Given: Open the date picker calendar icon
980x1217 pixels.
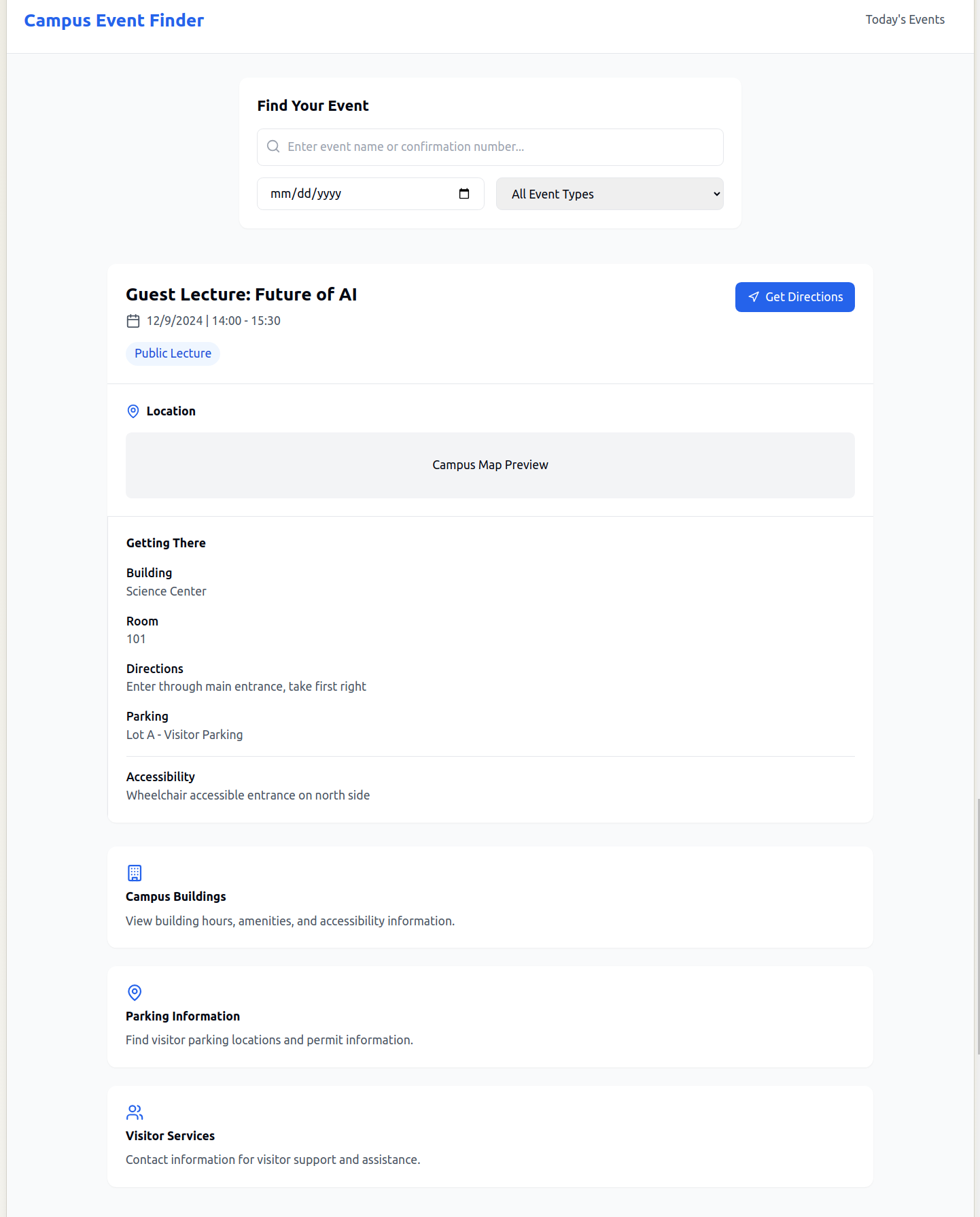Looking at the screenshot, I should 464,194.
